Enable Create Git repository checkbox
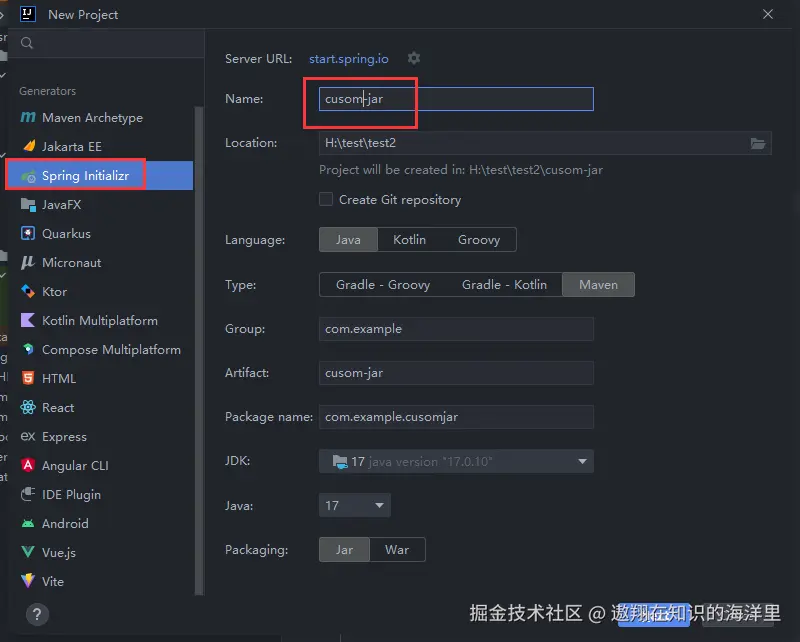 (x=326, y=199)
